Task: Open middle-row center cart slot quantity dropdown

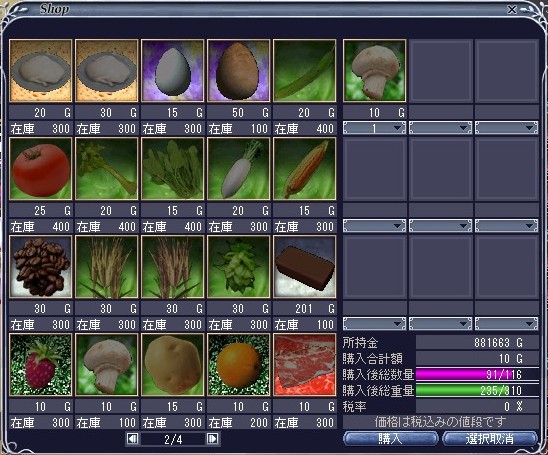Action: click(x=440, y=226)
